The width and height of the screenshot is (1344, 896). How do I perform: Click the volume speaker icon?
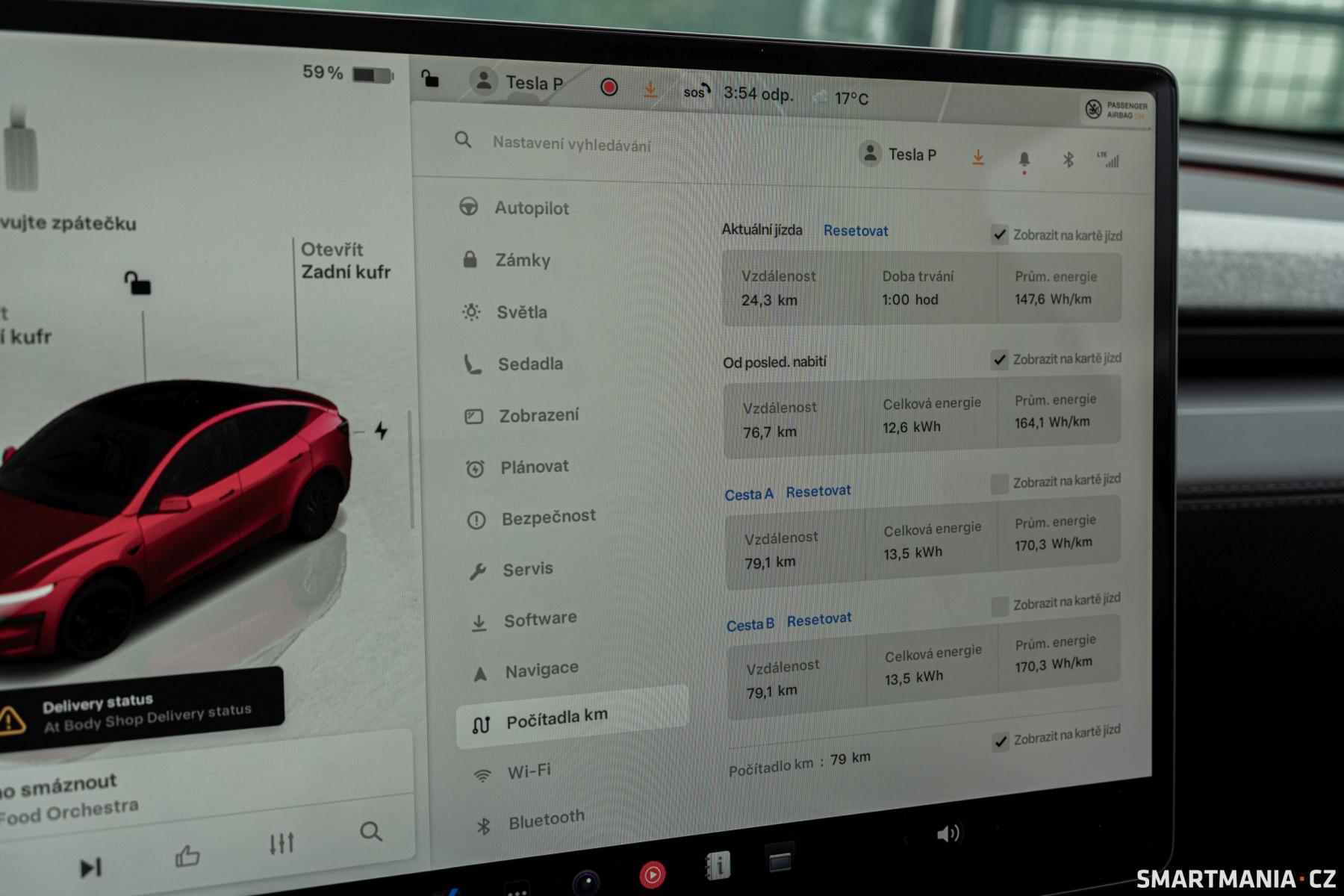pyautogui.click(x=948, y=833)
